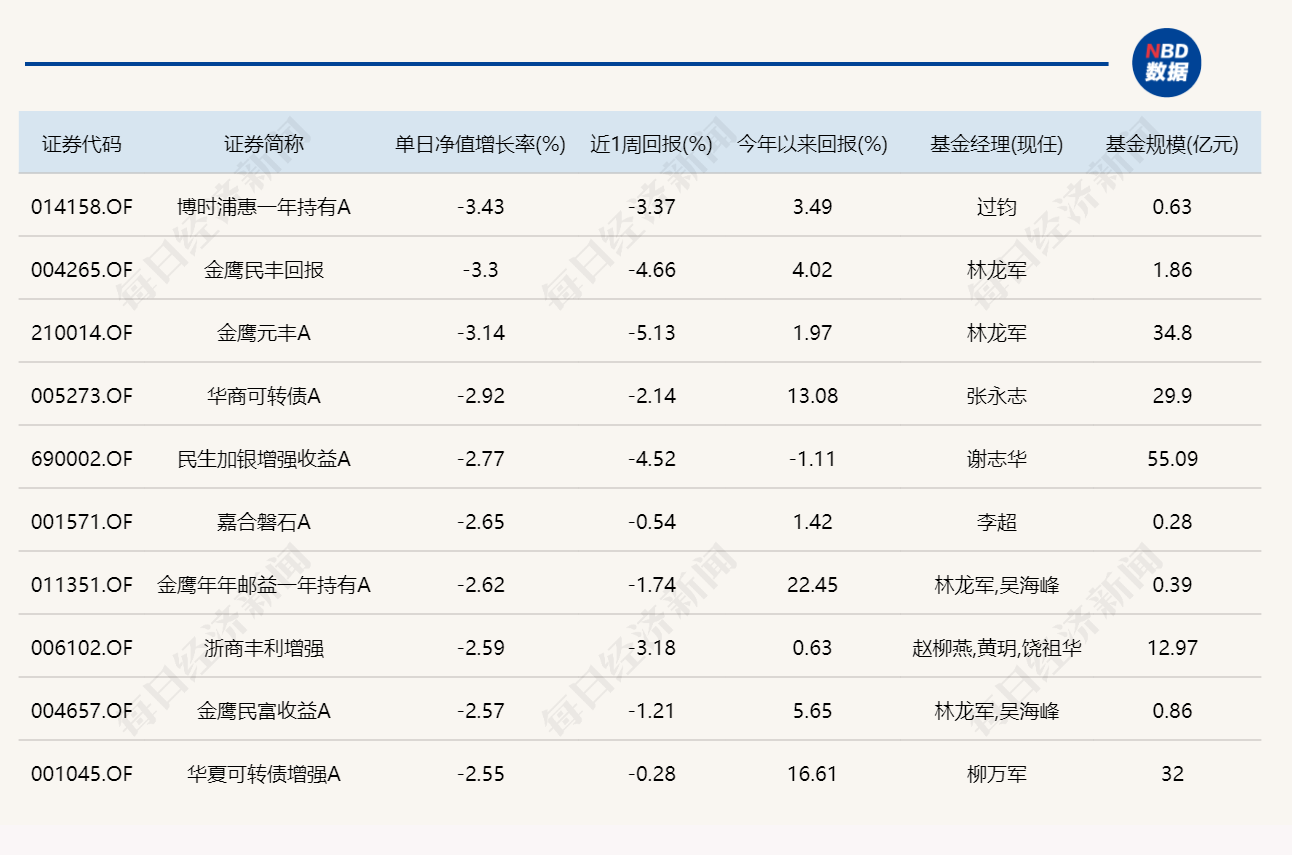Click fund name 华商可转债A

pos(264,396)
